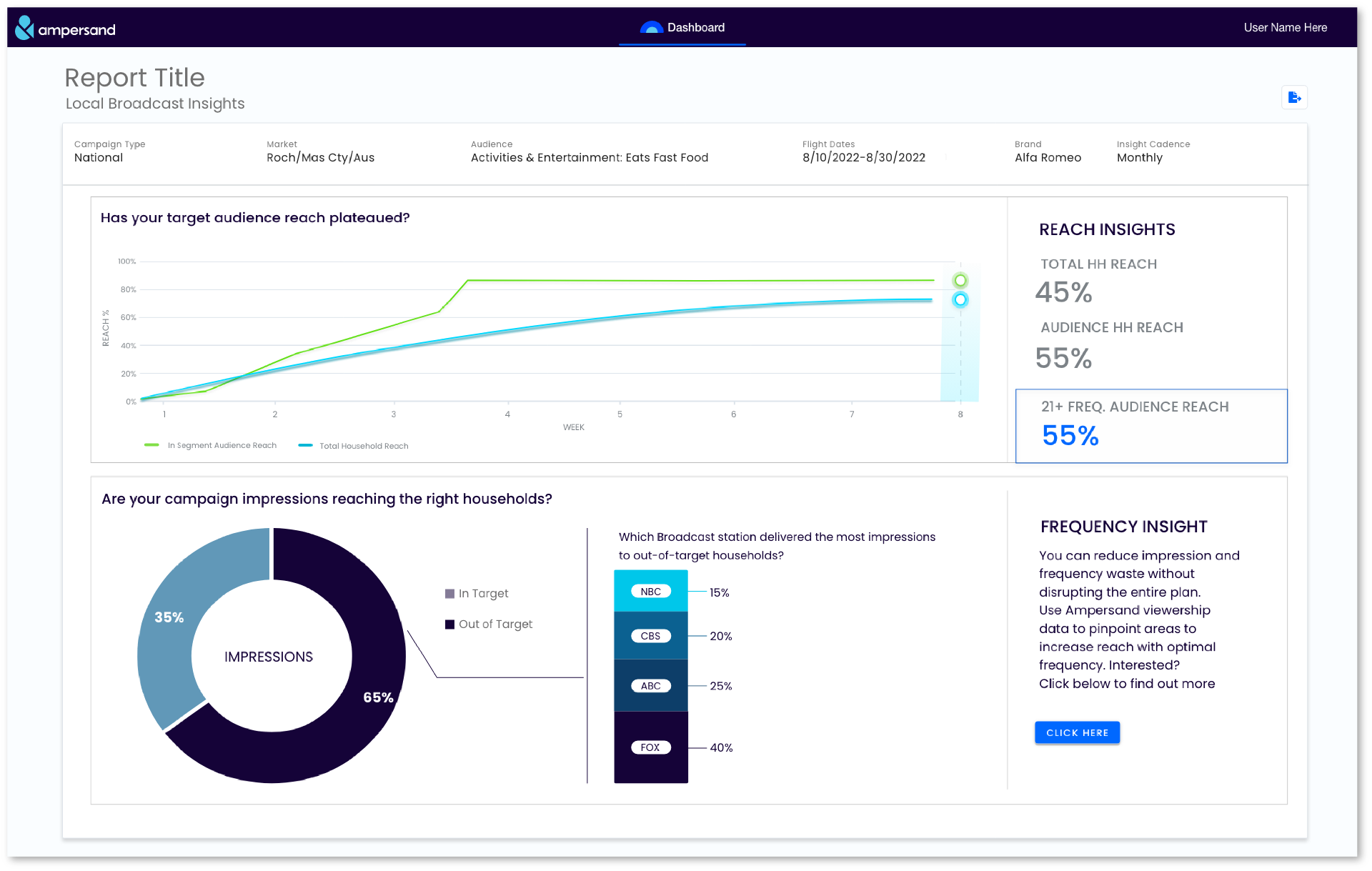Screen dimensions: 1372x871
Task: Select the NBC station bar label
Action: click(650, 592)
